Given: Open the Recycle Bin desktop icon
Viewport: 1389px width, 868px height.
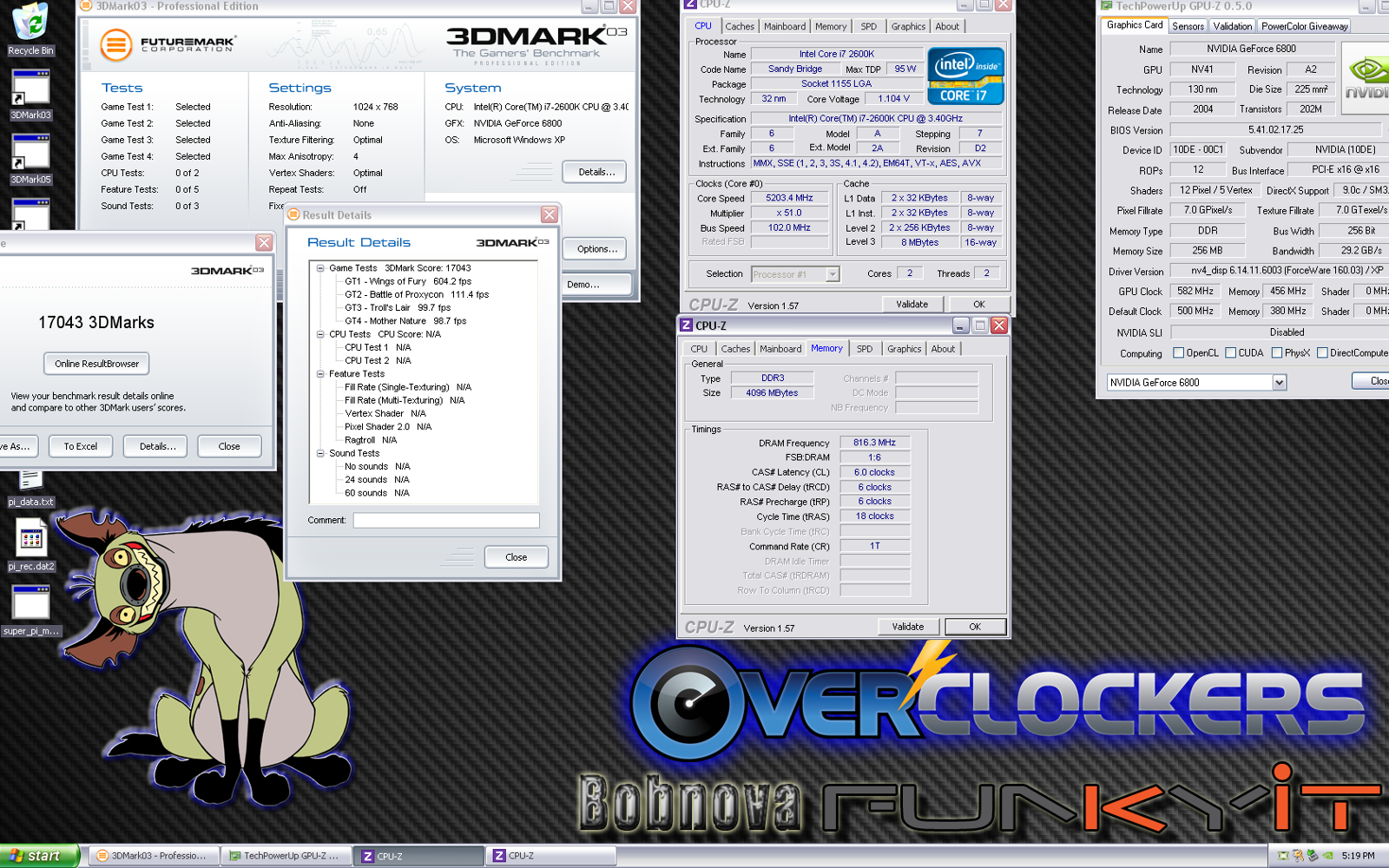Looking at the screenshot, I should pyautogui.click(x=30, y=30).
